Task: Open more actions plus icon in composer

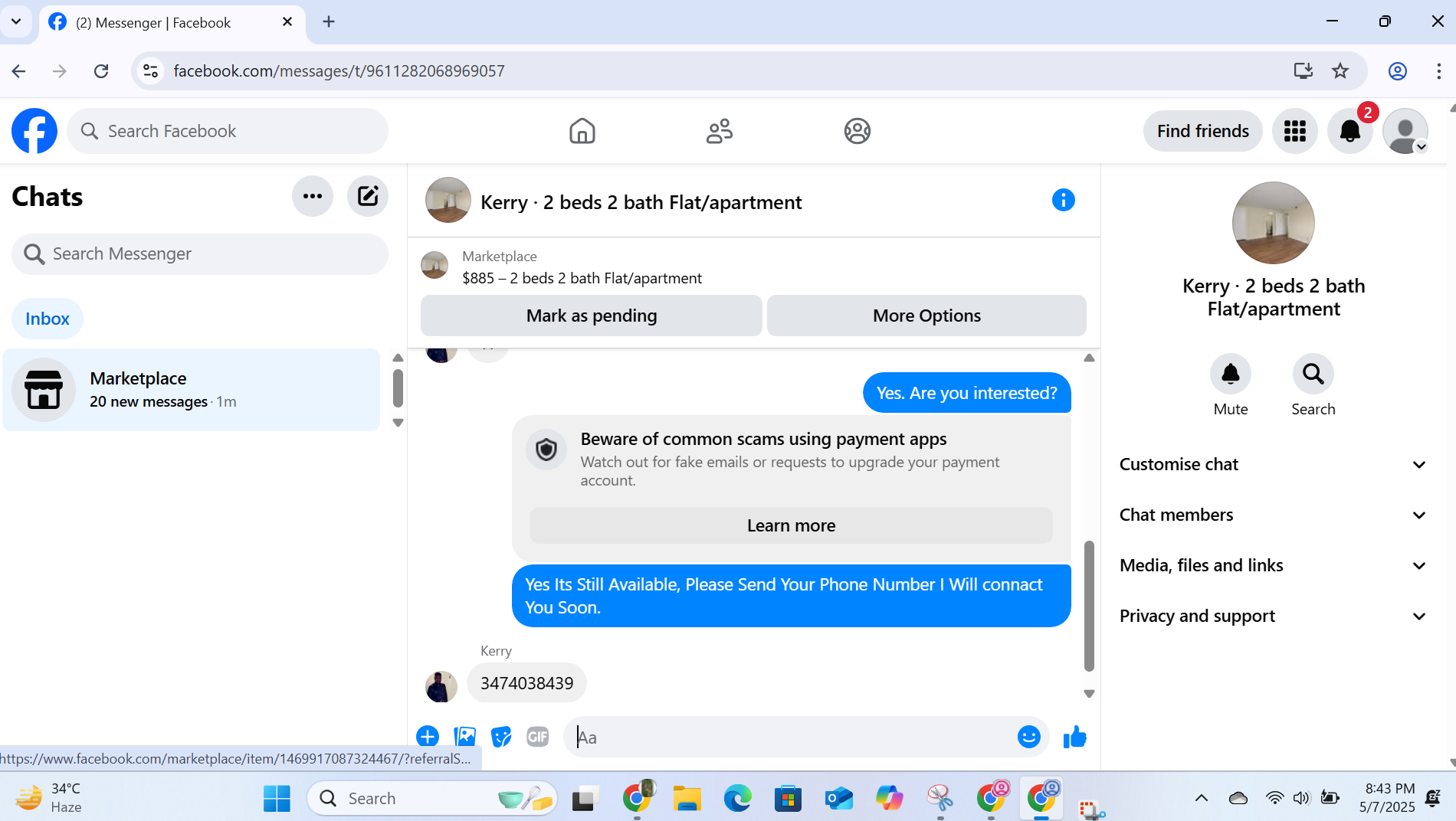Action: click(428, 737)
